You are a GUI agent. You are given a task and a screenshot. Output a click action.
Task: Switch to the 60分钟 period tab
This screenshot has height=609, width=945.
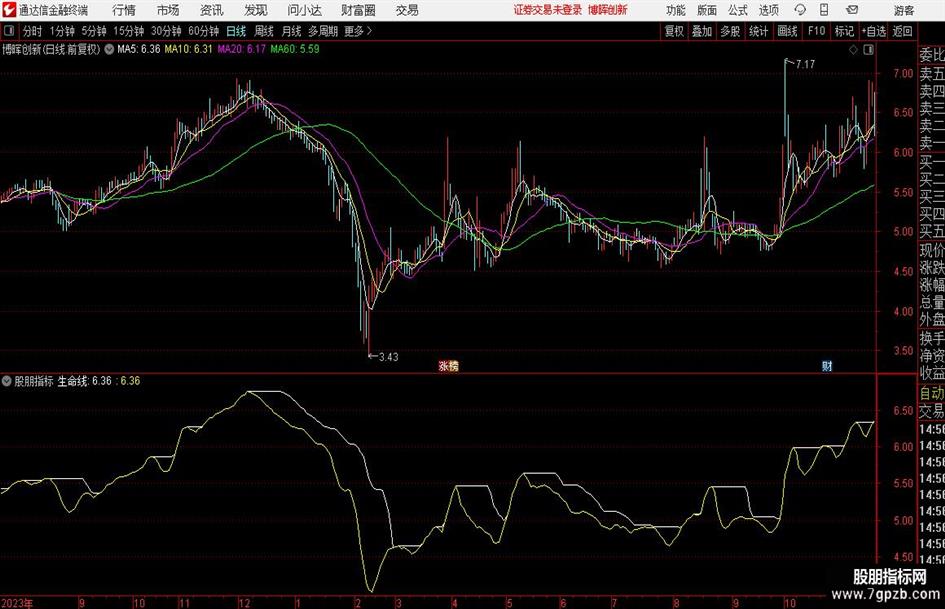pos(203,31)
